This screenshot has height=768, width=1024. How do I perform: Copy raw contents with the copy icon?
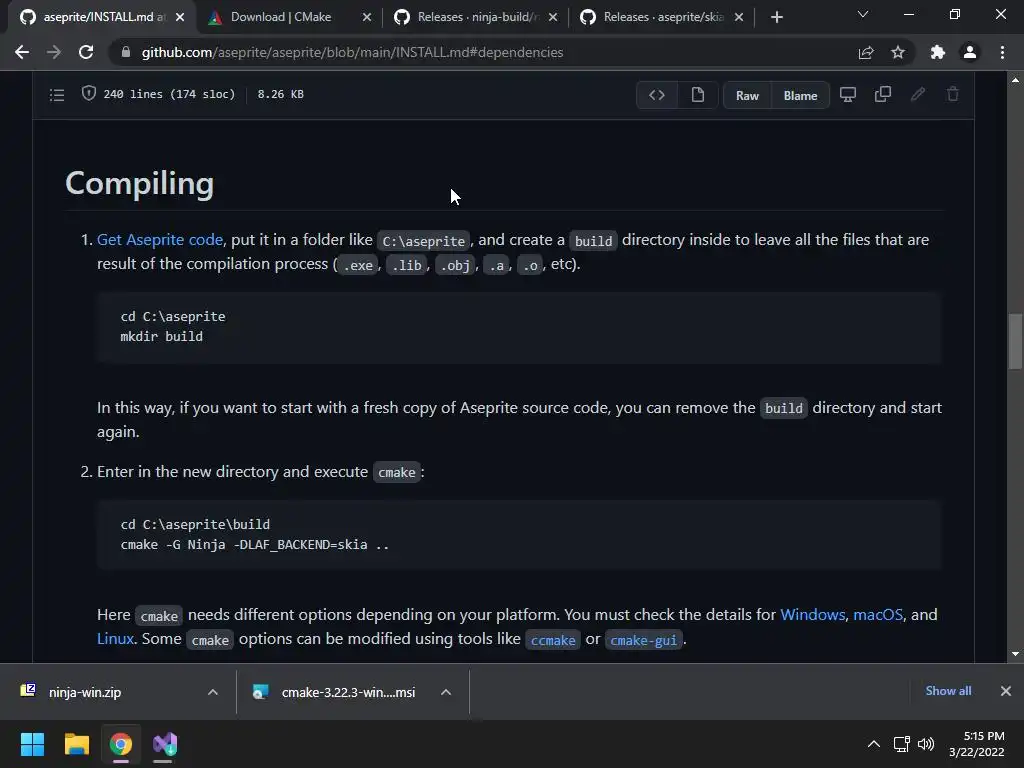(882, 95)
